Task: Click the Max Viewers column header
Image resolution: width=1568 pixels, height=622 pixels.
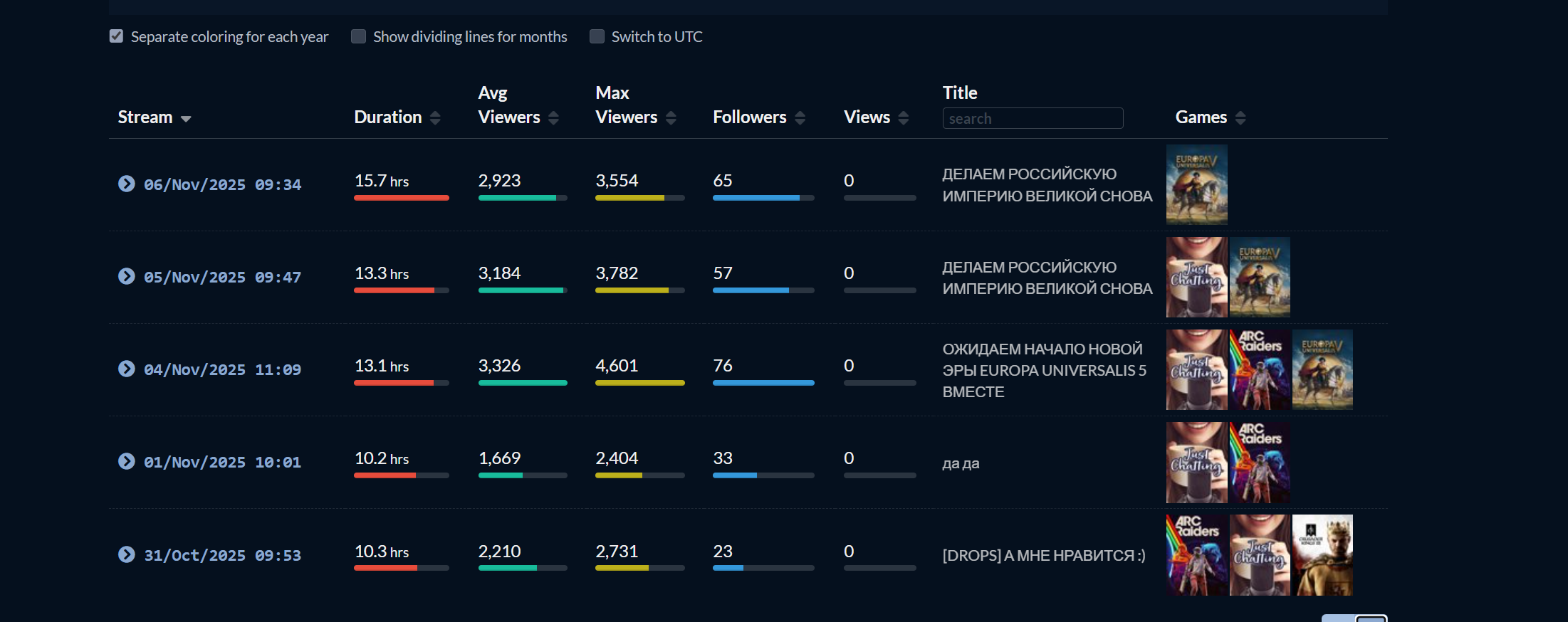Action: point(627,105)
